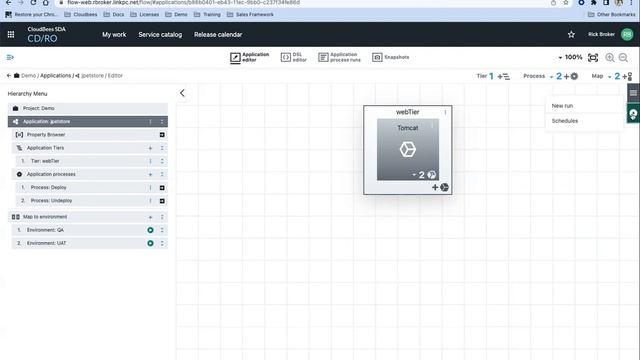This screenshot has width=640, height=360.
Task: Switch to Application editor view
Action: [249, 57]
